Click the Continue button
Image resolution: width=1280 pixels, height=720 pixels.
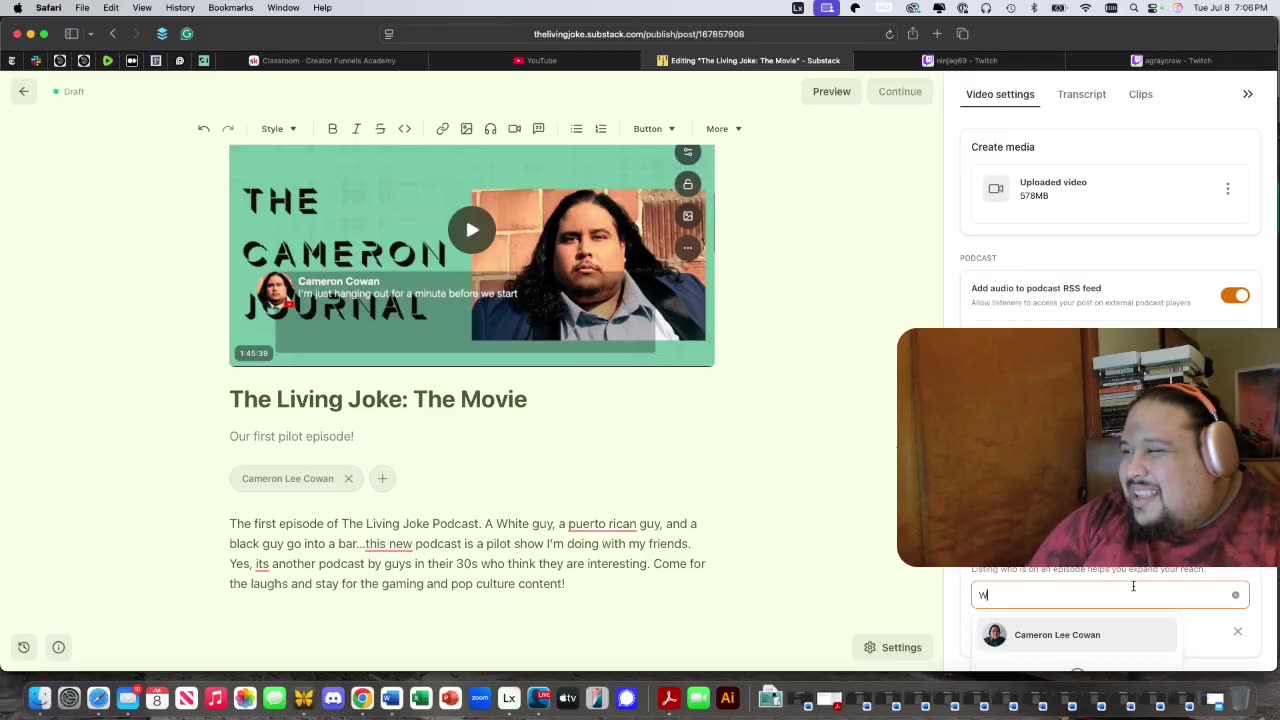point(900,92)
